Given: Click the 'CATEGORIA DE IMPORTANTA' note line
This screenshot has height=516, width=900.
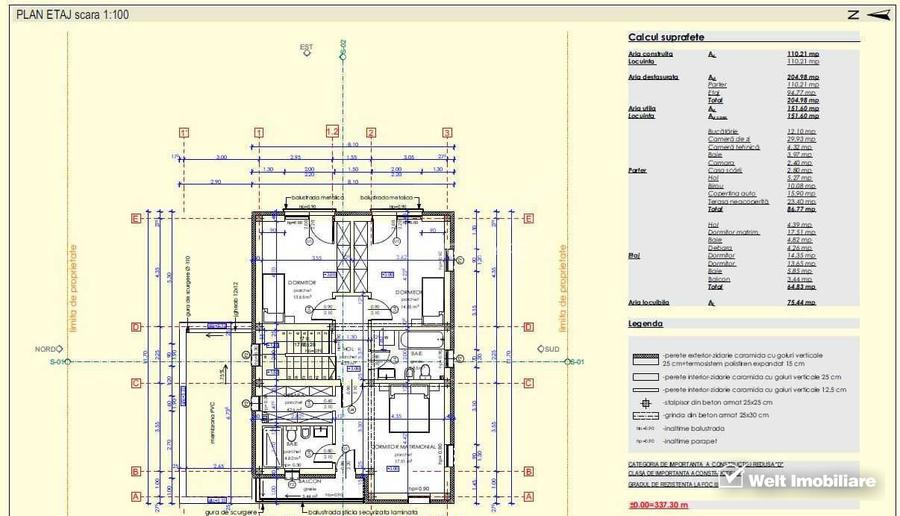Looking at the screenshot, I should pos(705,464).
